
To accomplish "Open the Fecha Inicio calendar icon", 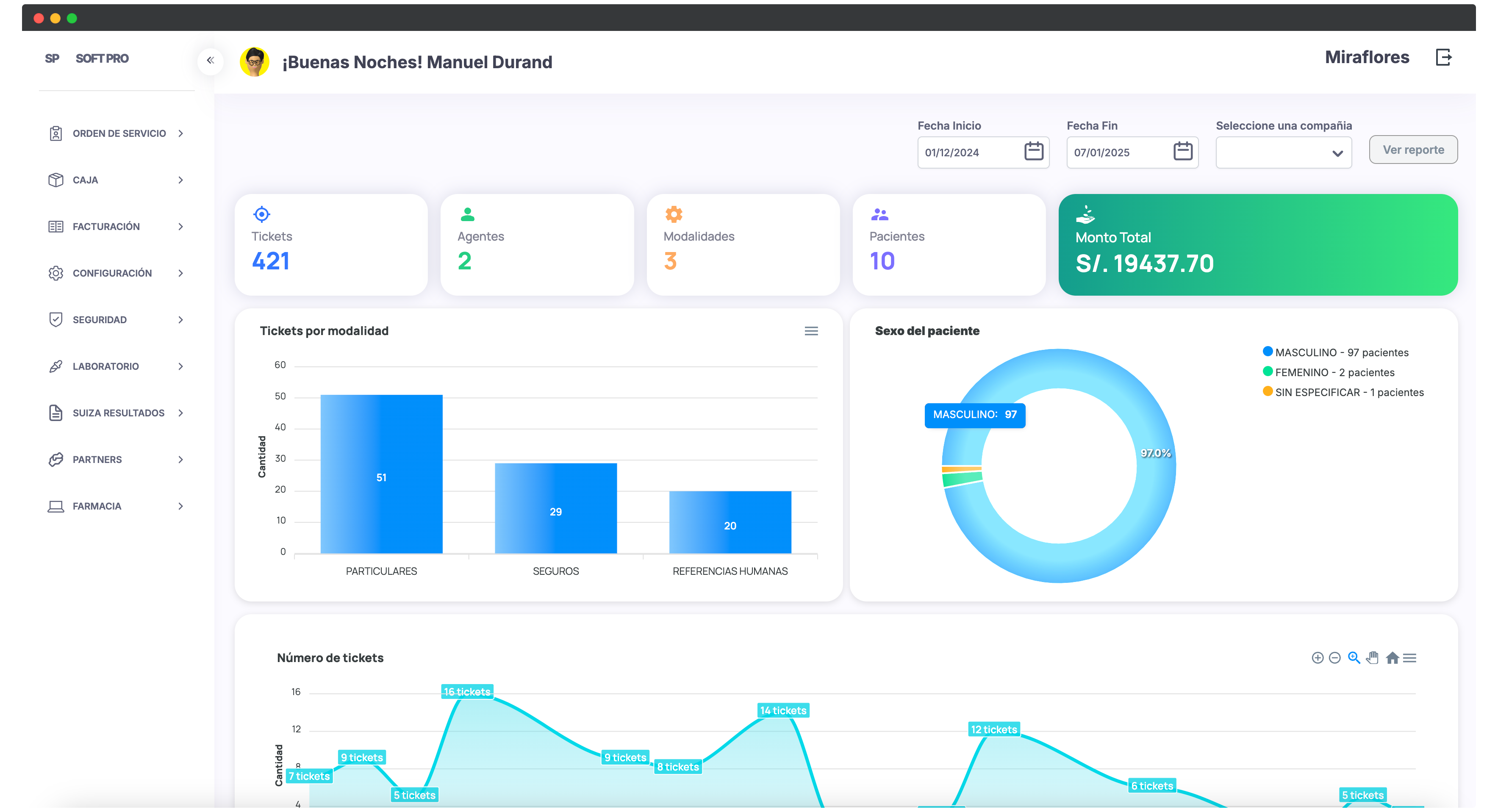I will [x=1033, y=151].
